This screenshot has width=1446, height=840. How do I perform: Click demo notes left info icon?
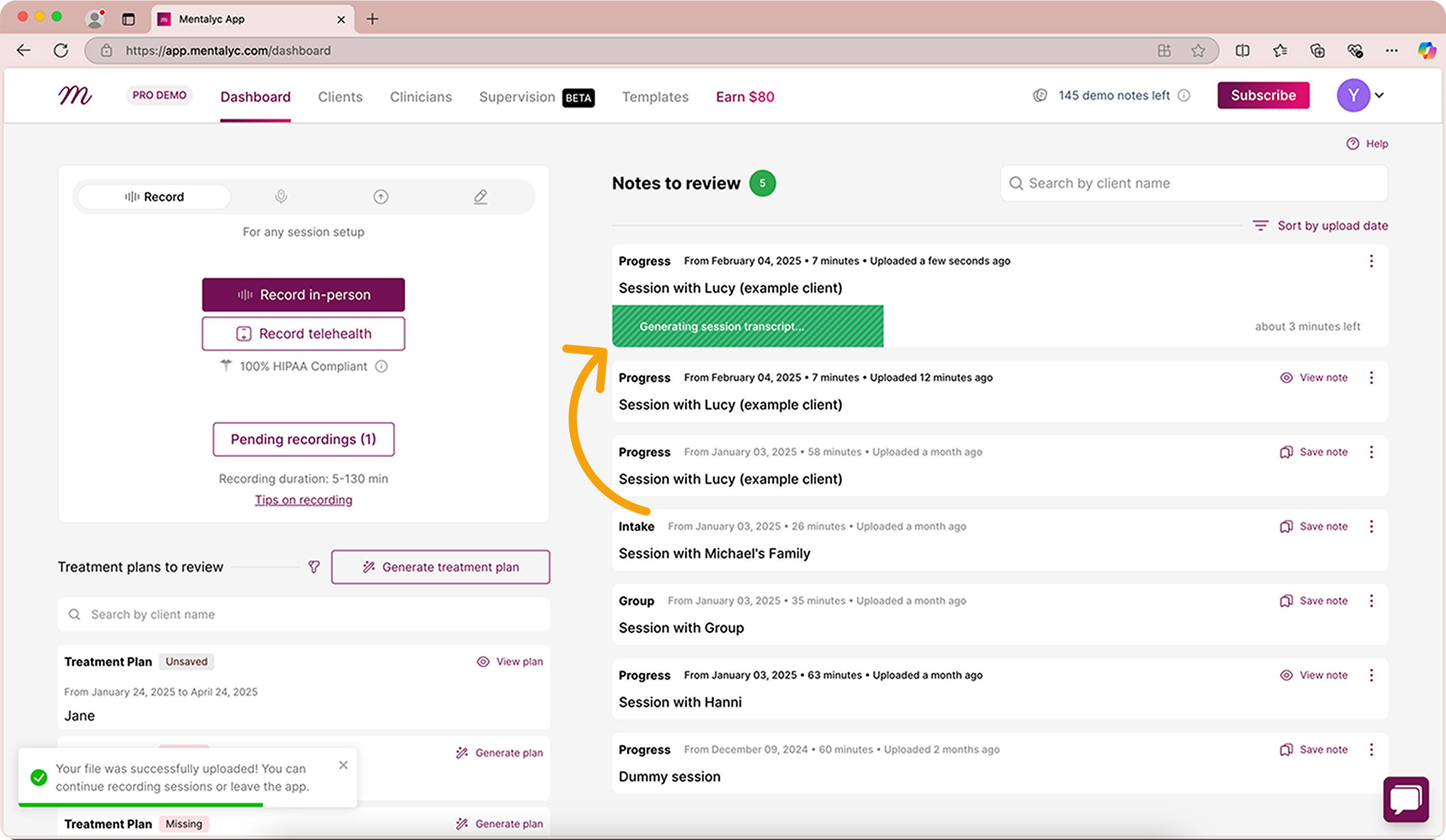pyautogui.click(x=1184, y=95)
